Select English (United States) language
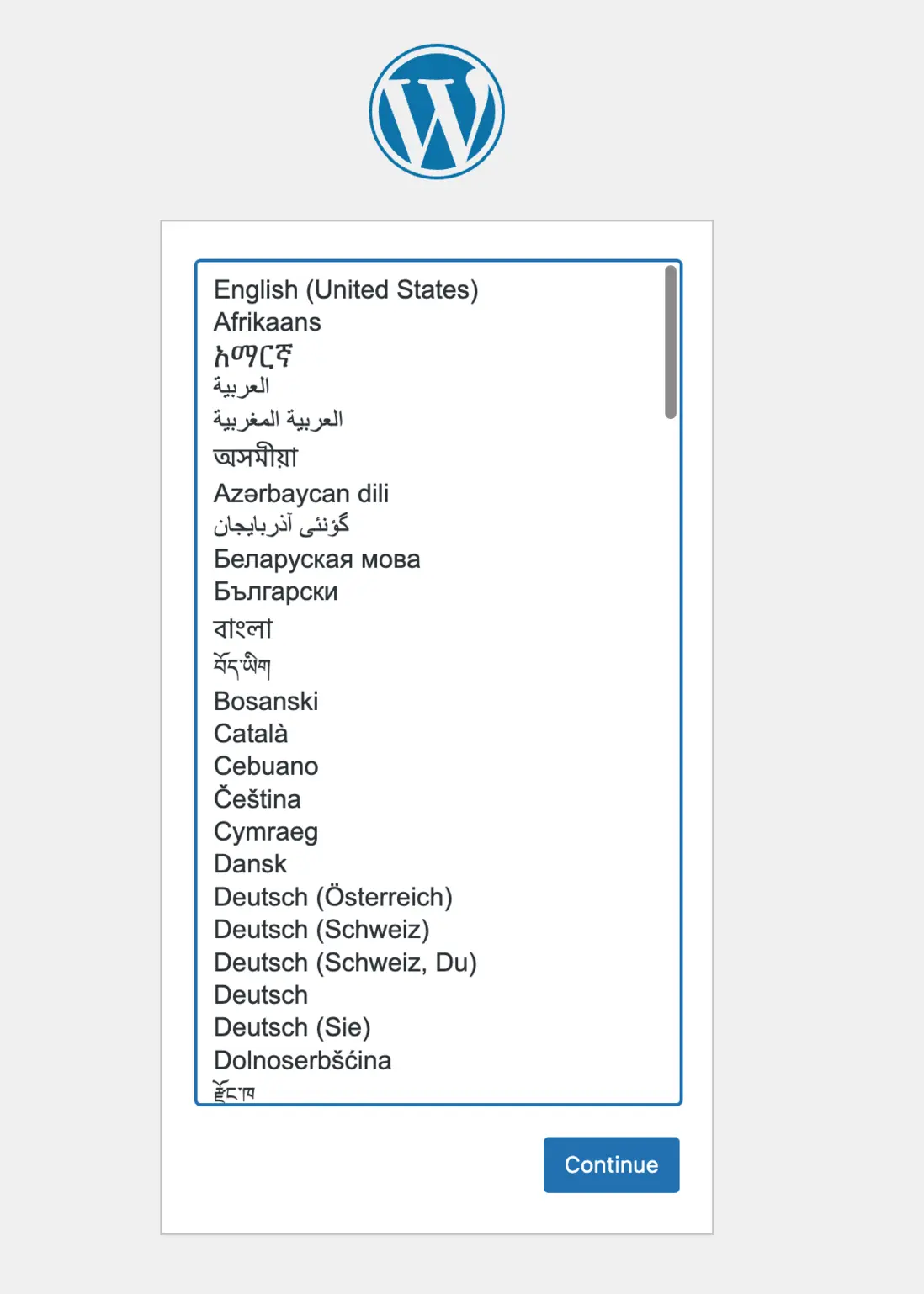The image size is (924, 1294). point(346,289)
